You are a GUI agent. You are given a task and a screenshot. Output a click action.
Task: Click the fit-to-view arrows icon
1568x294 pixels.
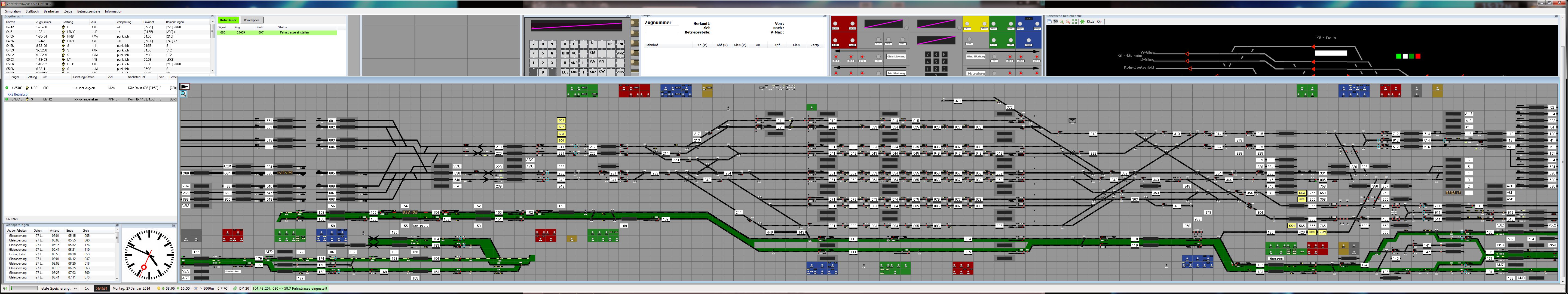pyautogui.click(x=1074, y=22)
